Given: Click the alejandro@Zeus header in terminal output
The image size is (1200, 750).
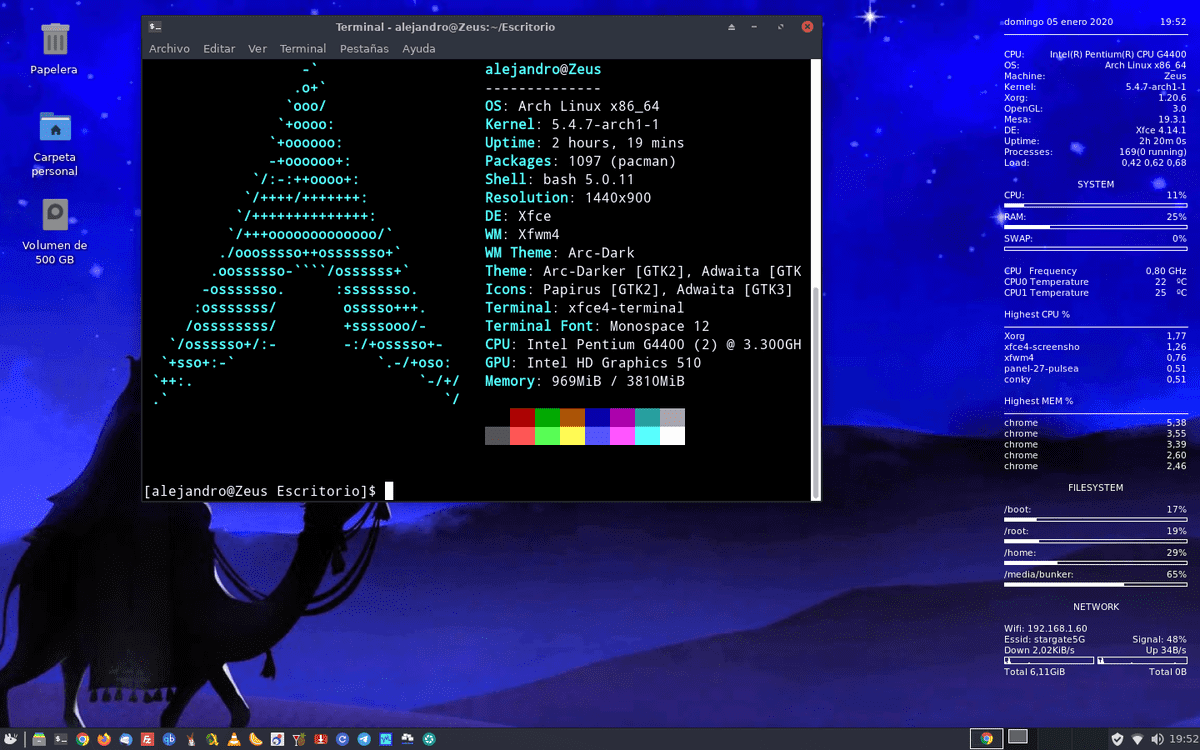Looking at the screenshot, I should 543,69.
